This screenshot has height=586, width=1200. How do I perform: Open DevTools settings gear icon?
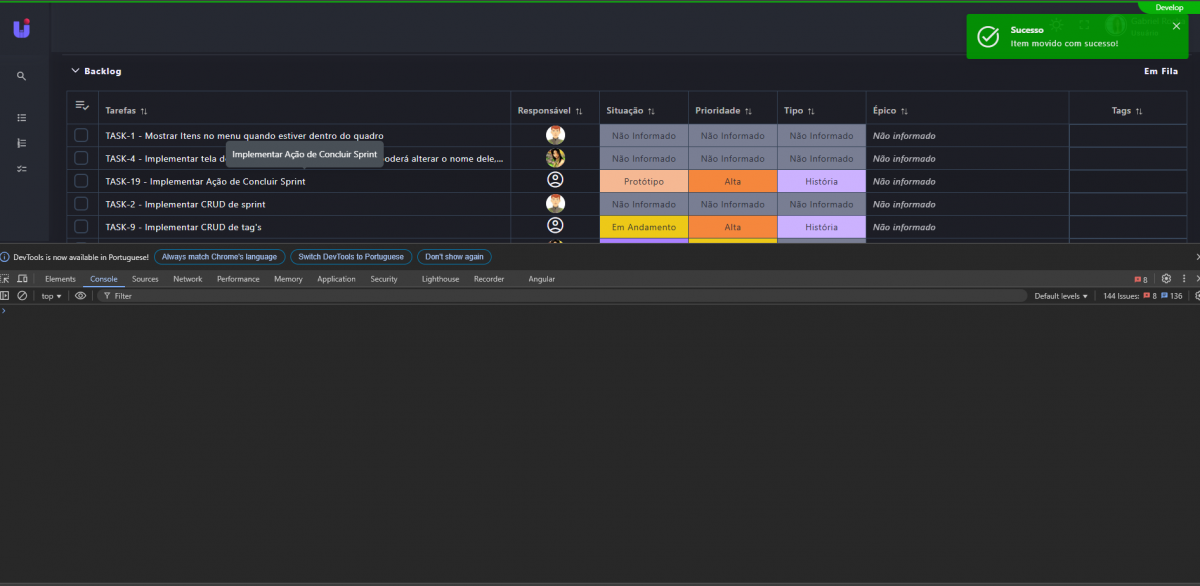coord(1166,279)
